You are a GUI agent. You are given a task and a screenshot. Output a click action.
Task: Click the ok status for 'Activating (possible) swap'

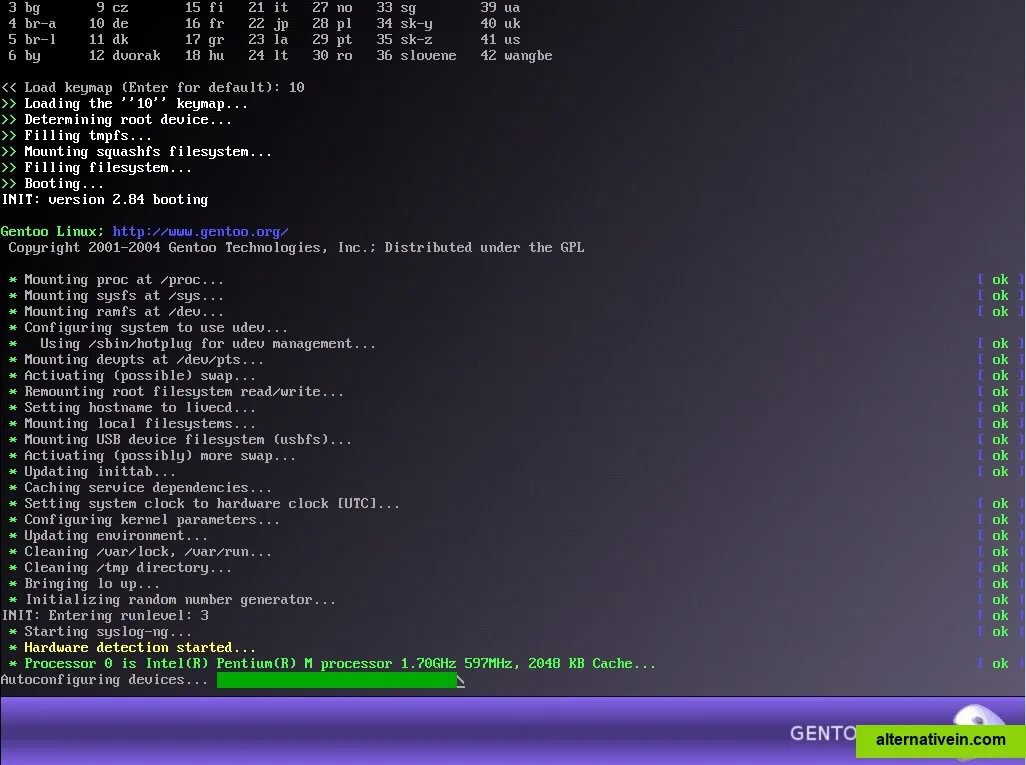(x=1000, y=376)
